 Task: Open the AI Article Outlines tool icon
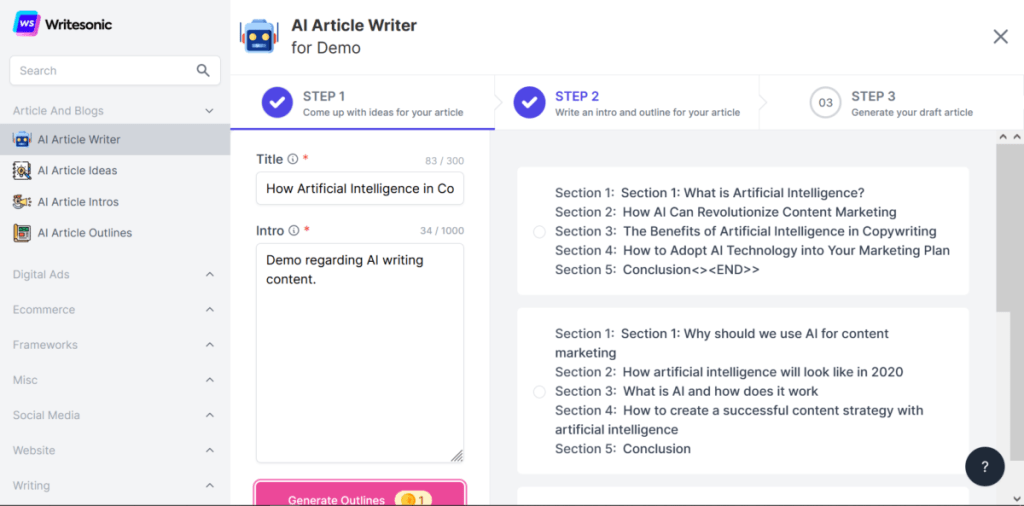point(22,233)
